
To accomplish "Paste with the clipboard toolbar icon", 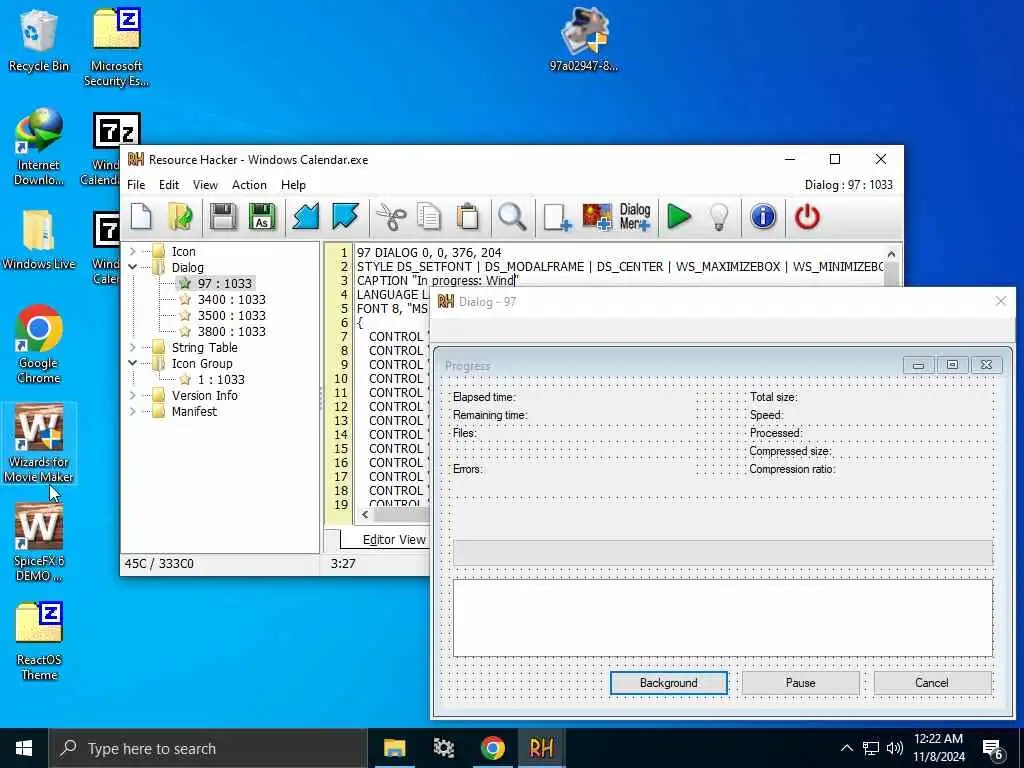I will 468,217.
